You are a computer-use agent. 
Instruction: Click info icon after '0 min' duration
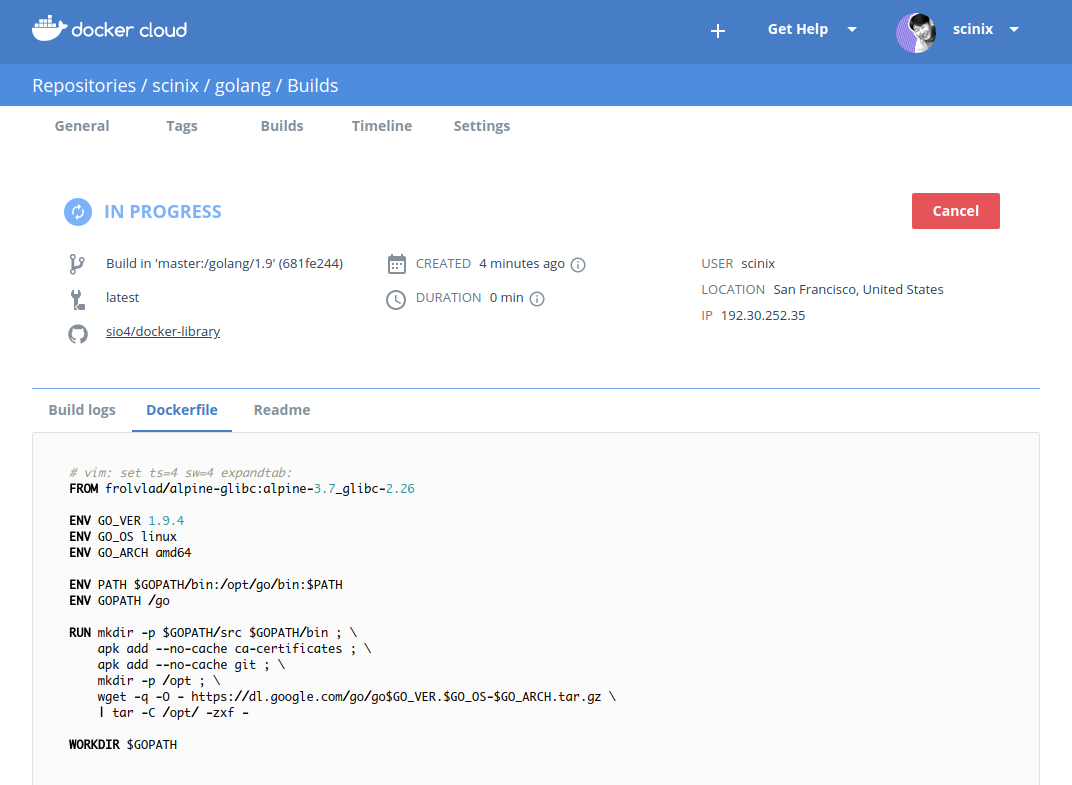coord(537,299)
